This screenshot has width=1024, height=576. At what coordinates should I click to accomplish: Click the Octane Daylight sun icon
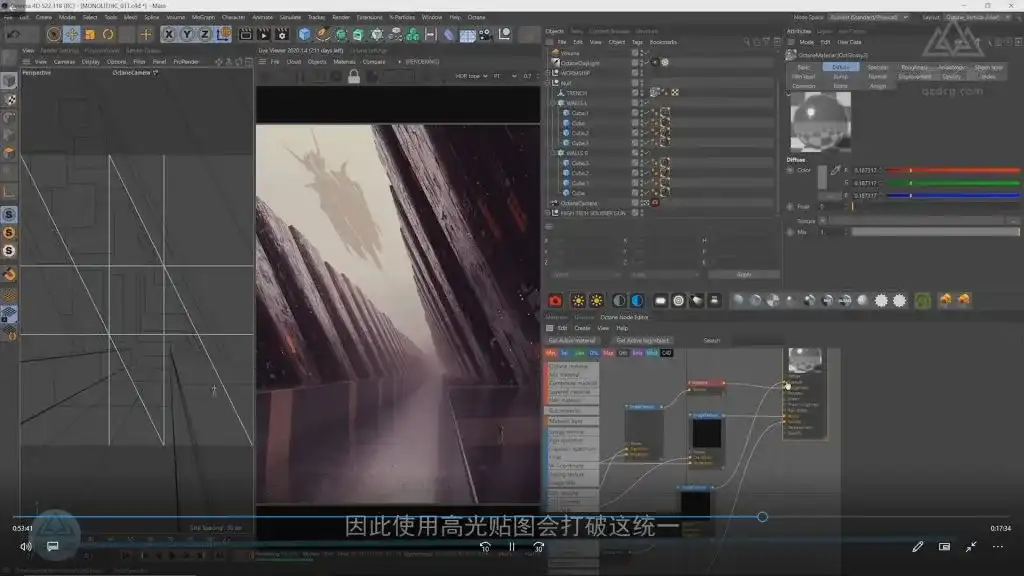point(665,62)
